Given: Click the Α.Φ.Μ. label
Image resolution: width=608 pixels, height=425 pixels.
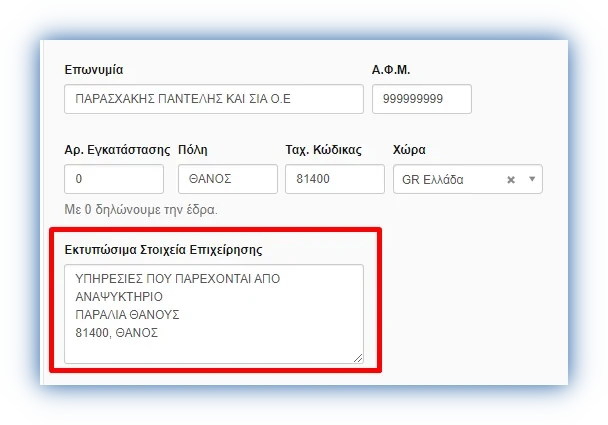Looking at the screenshot, I should coord(391,70).
